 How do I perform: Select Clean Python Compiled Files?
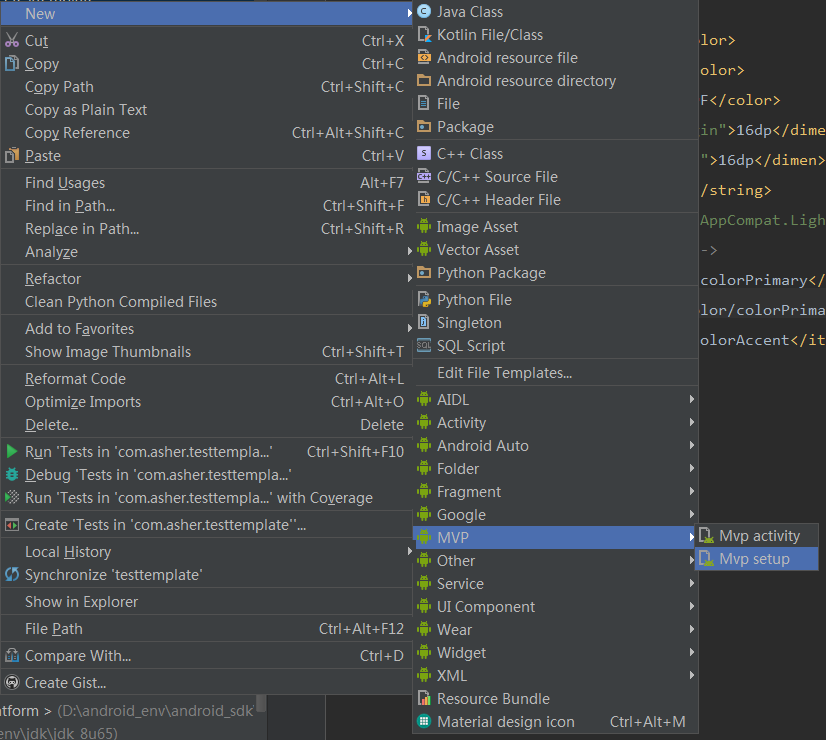(x=206, y=302)
